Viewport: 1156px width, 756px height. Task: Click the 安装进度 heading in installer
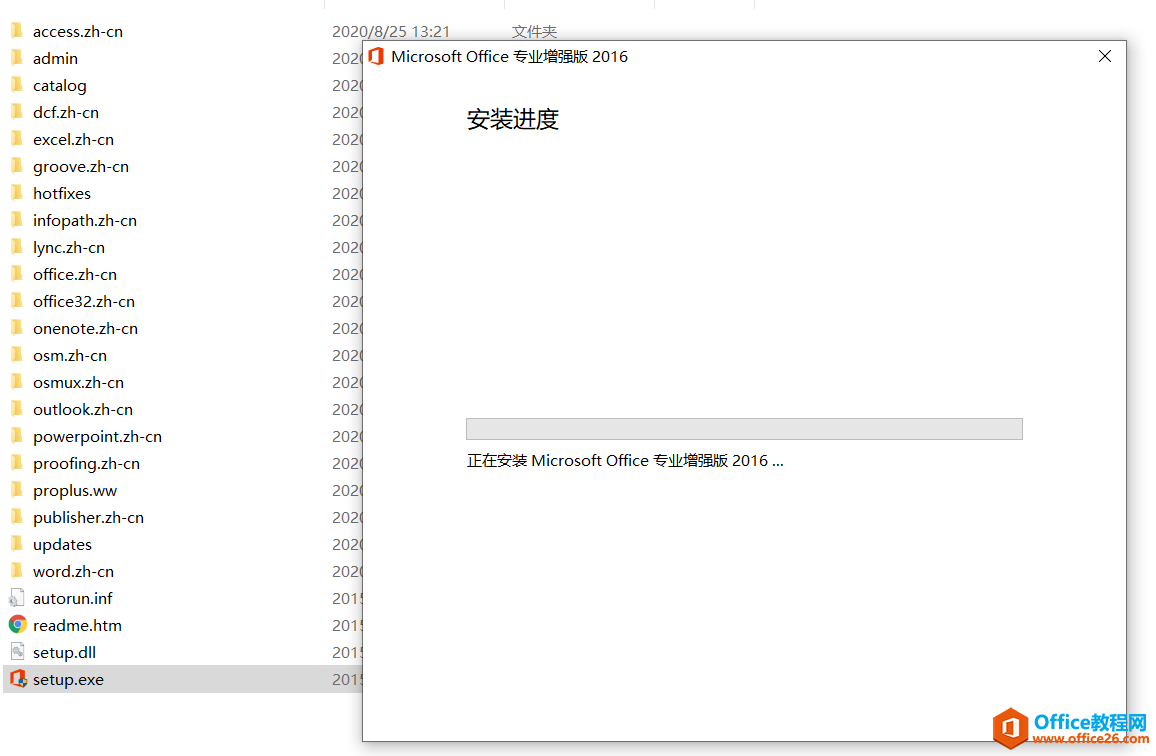(512, 119)
